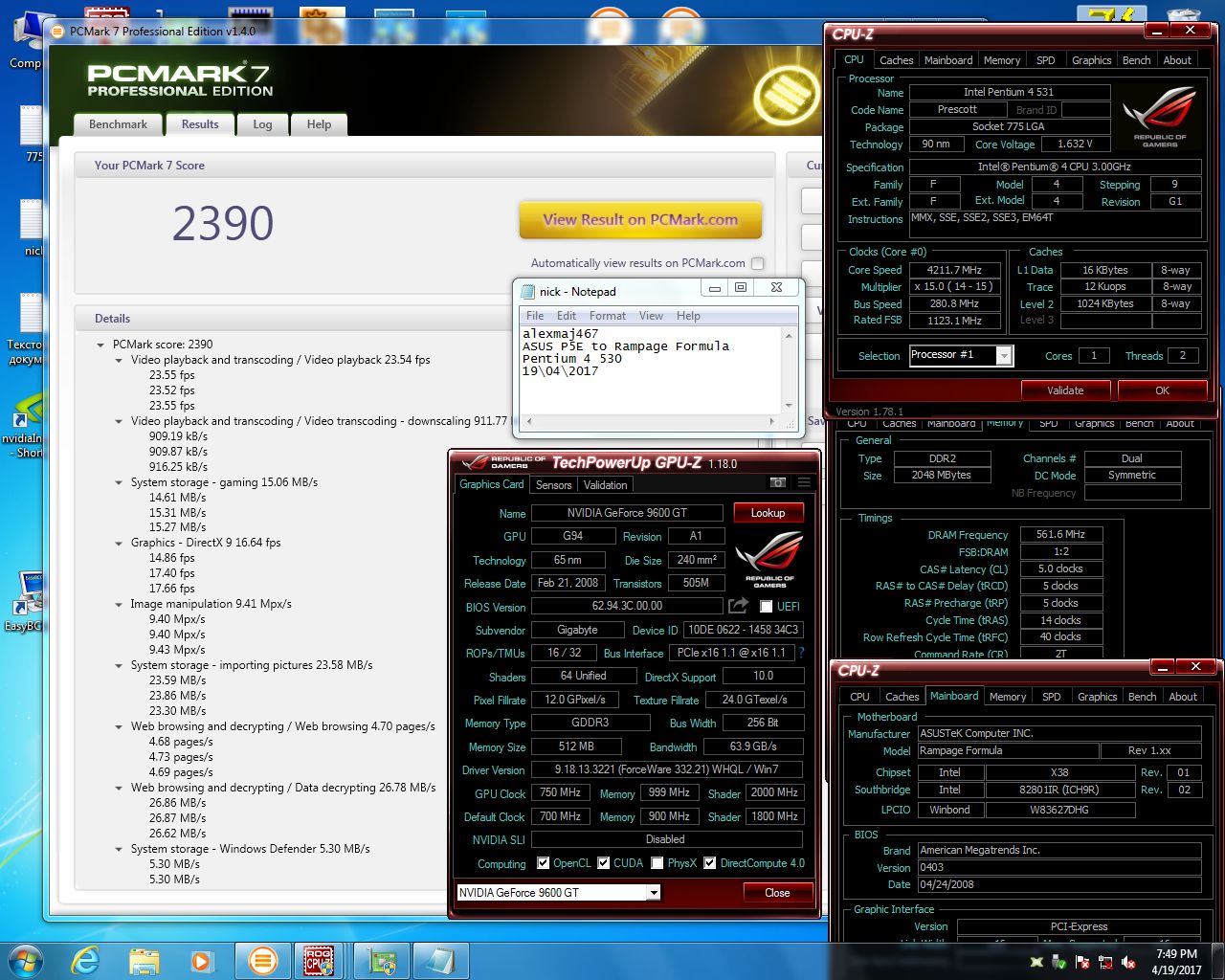This screenshot has height=980, width=1225.
Task: Collapse System storage - gaming node
Action: [x=119, y=483]
